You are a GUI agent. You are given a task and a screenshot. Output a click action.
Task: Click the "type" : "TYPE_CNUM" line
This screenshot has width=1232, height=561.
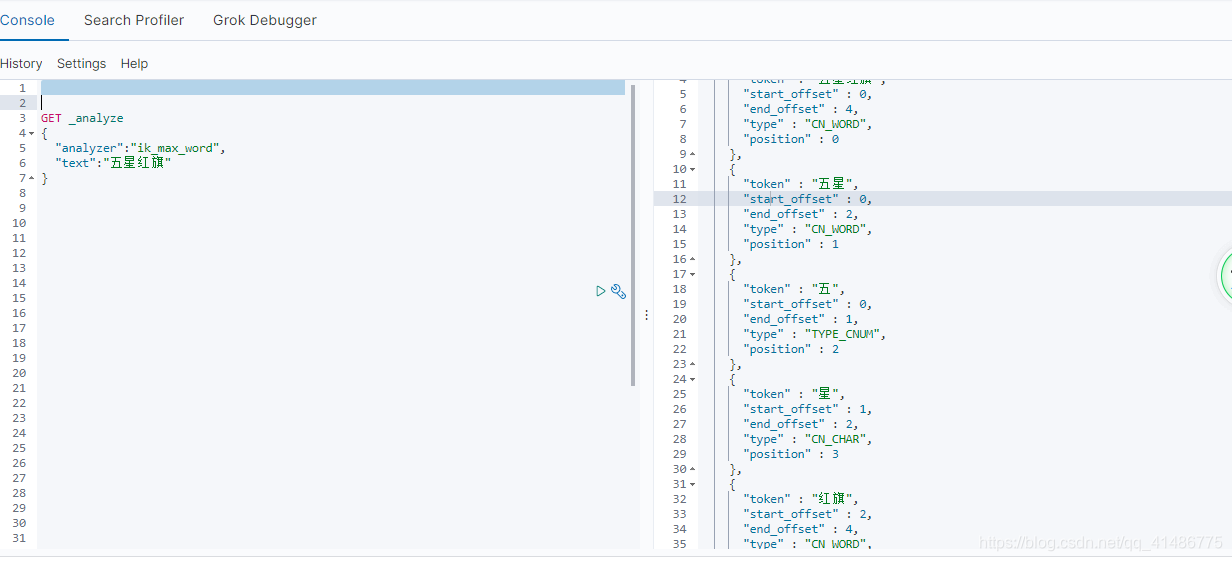point(815,334)
